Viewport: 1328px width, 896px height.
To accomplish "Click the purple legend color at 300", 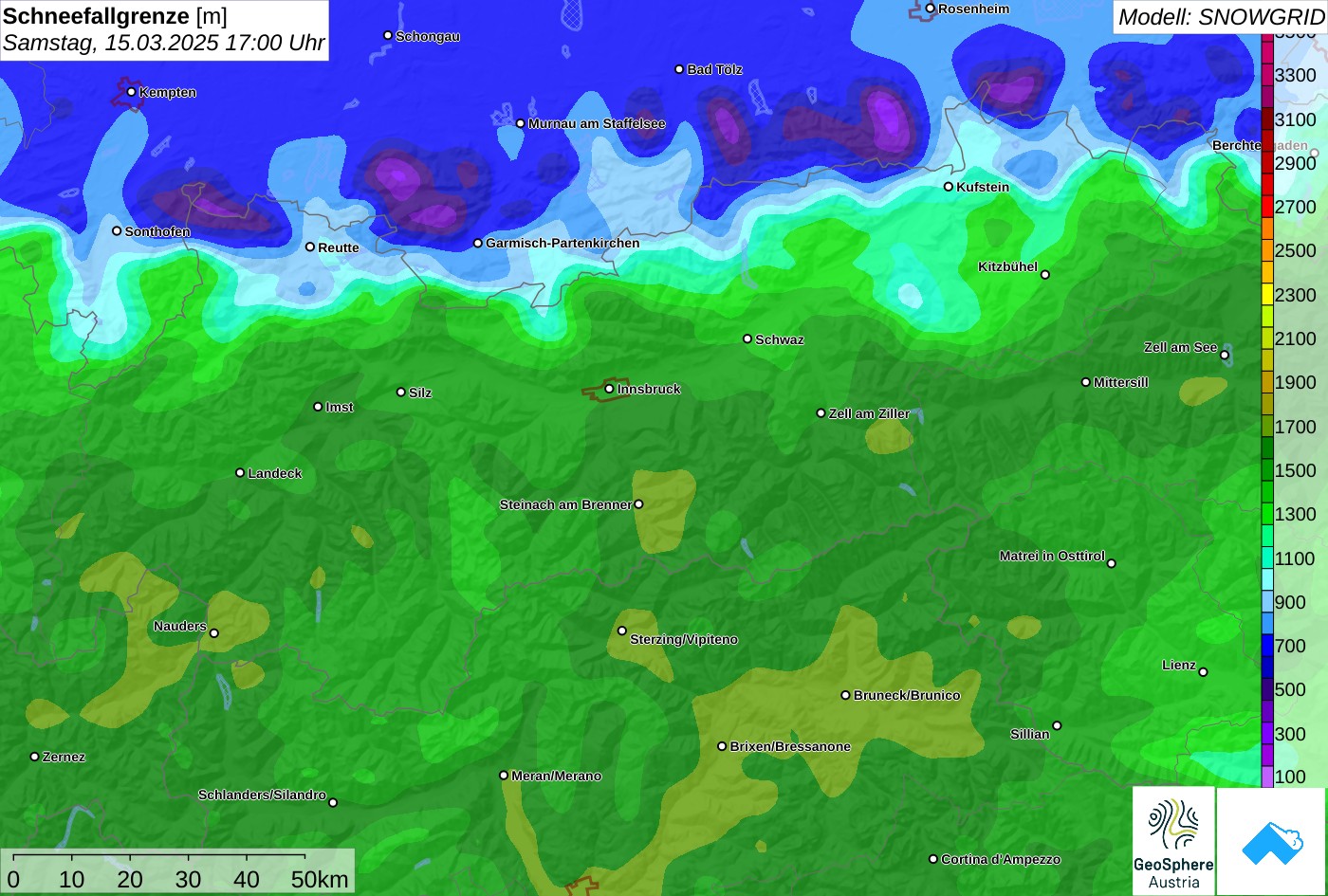I will (x=1267, y=734).
